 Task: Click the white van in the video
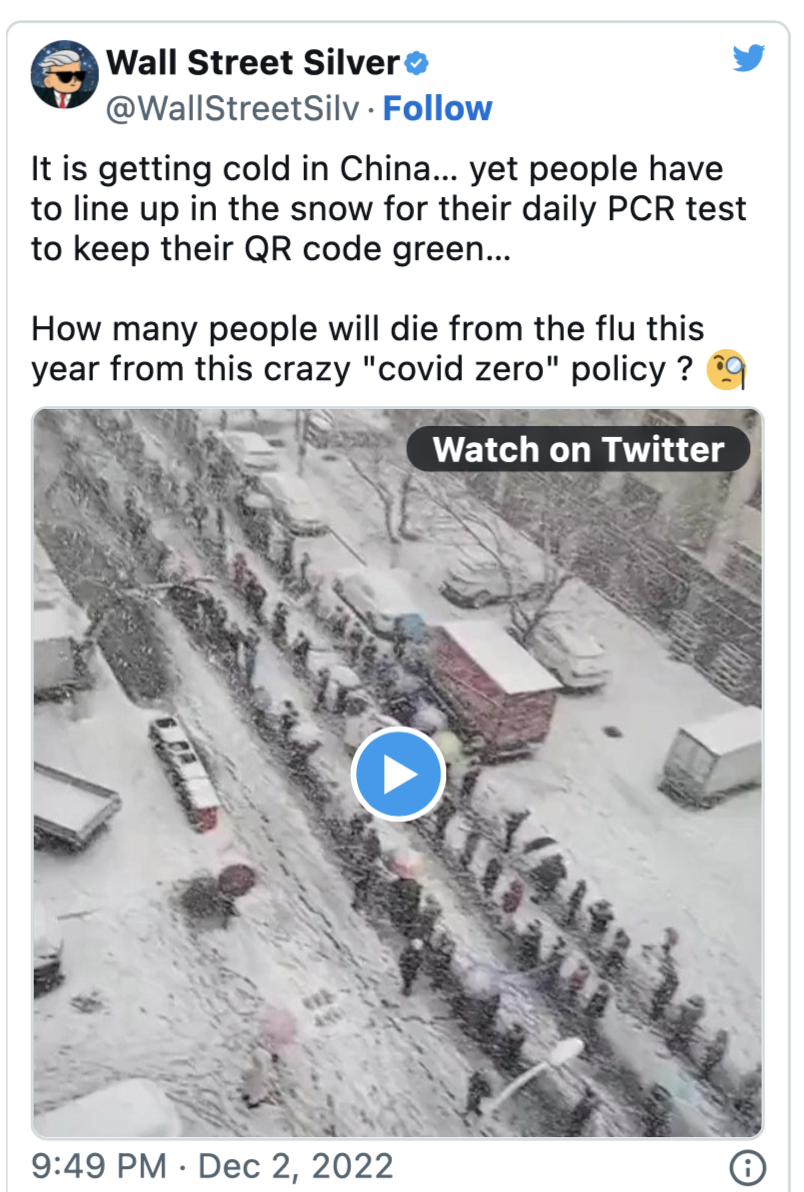coord(712,756)
